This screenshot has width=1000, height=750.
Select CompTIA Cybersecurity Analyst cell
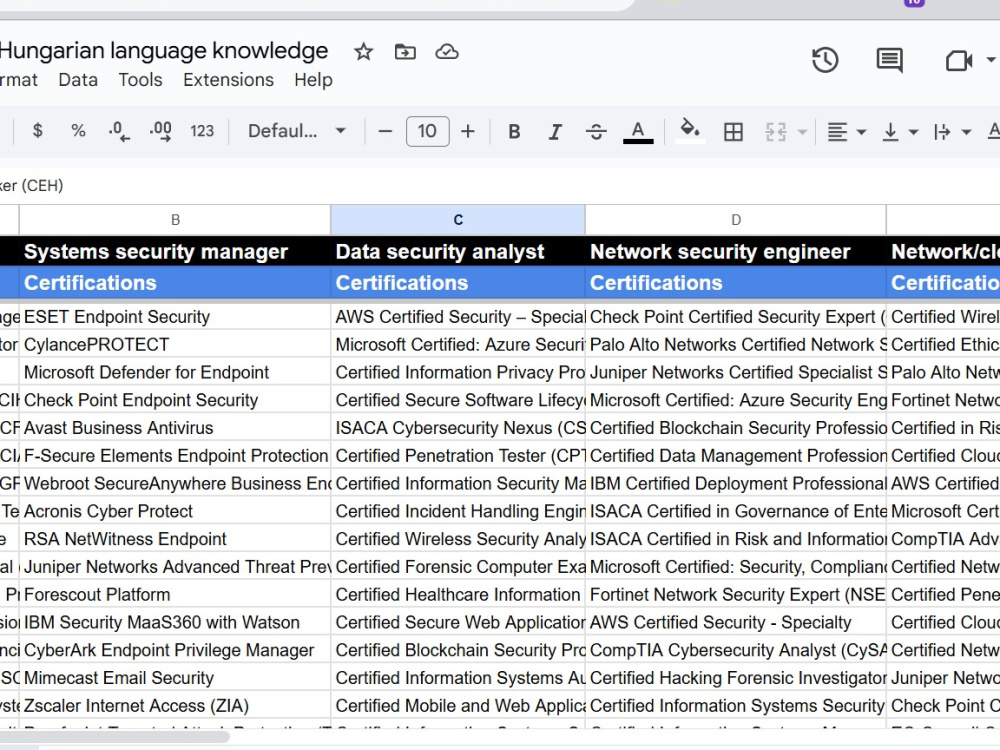735,650
